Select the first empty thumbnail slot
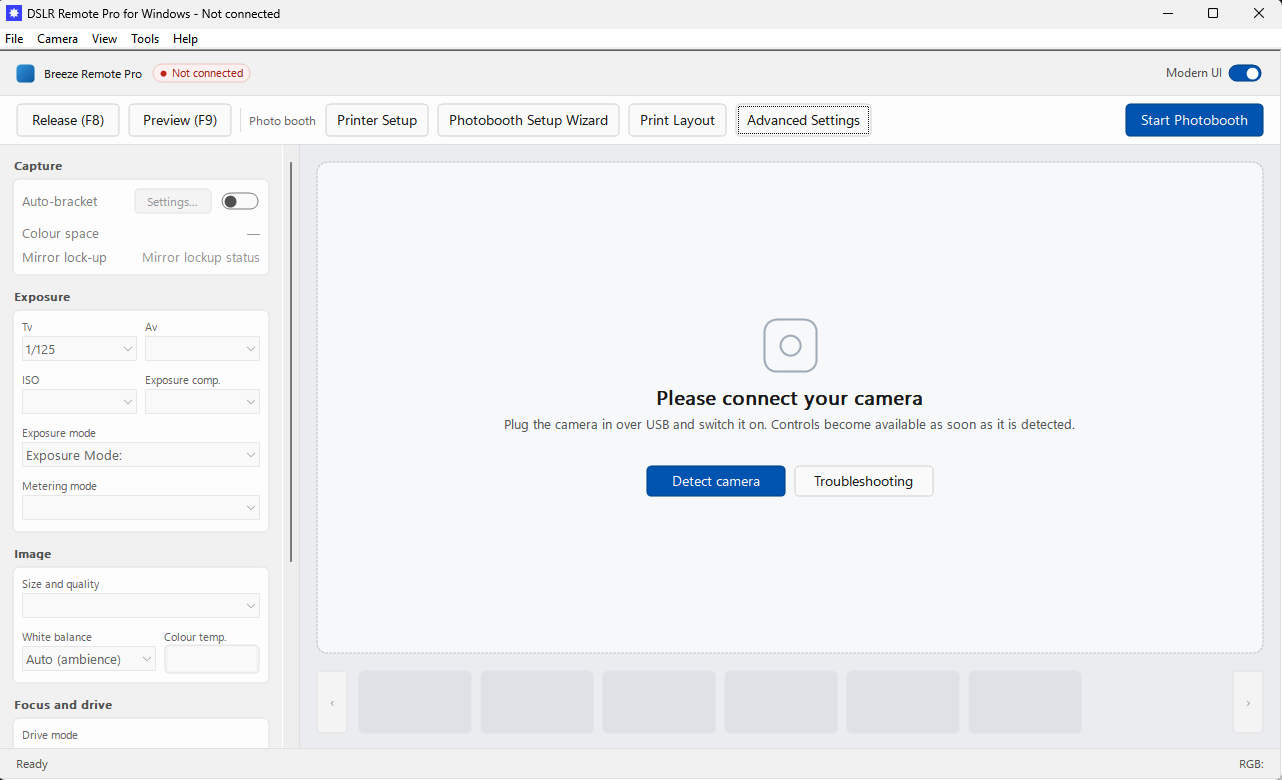This screenshot has height=780, width=1282. coord(415,702)
